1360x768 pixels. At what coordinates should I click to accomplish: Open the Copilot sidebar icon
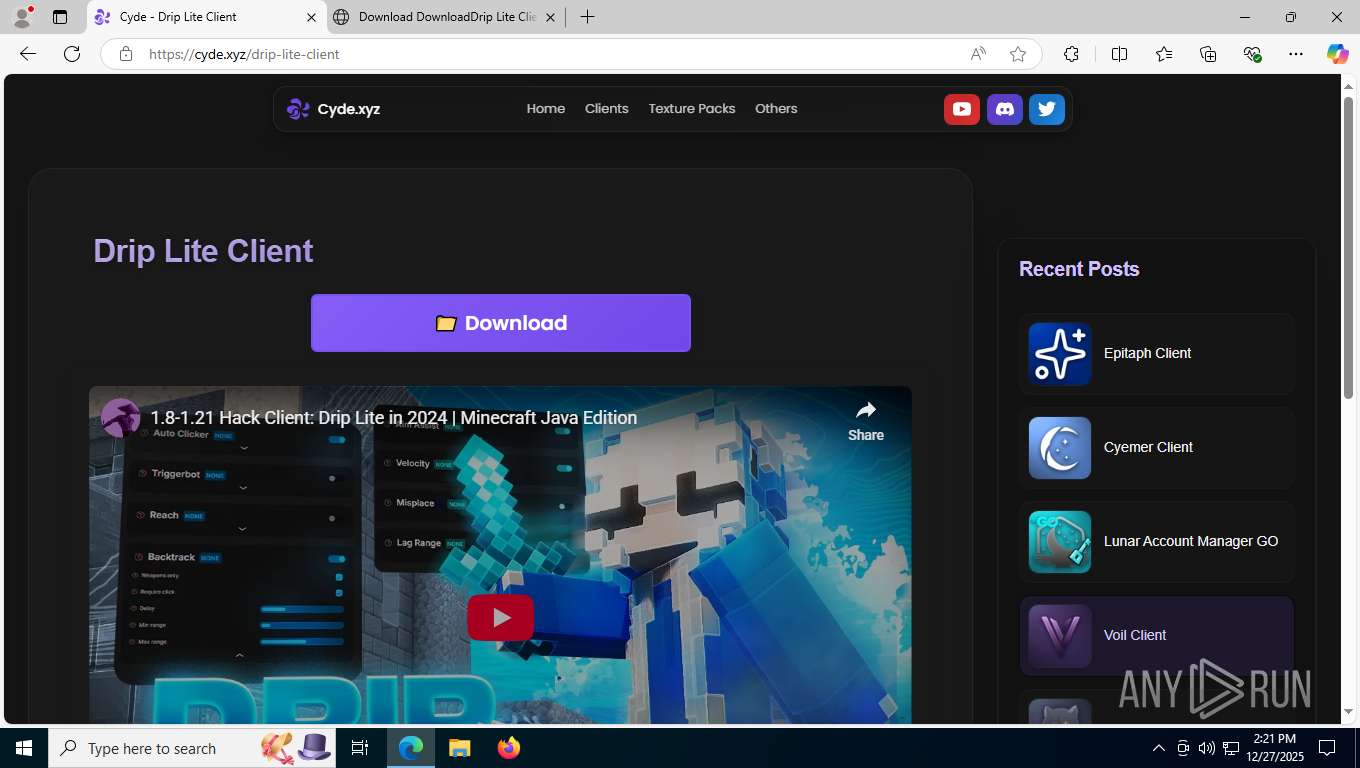point(1337,54)
